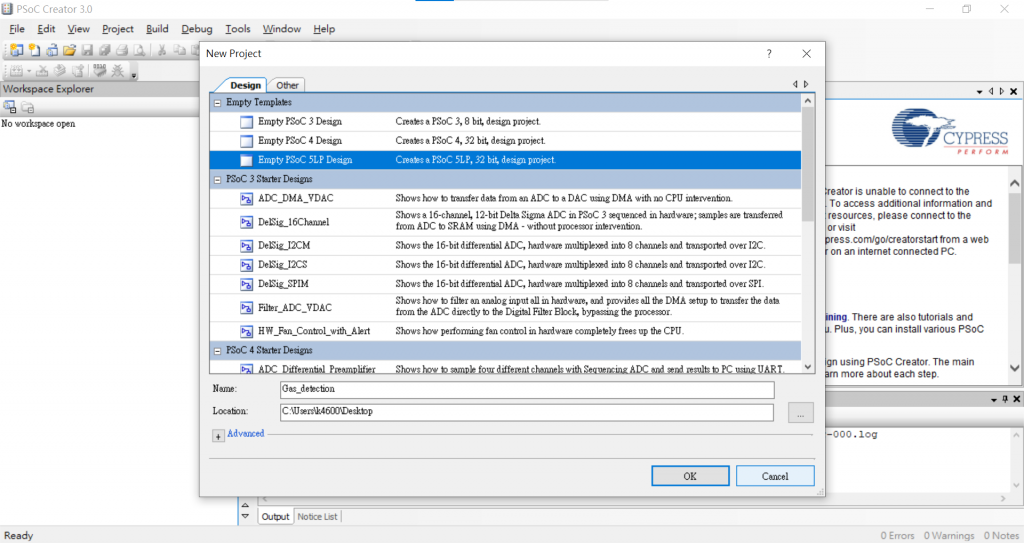Click the Open Project/Workspace toolbar icon
The height and width of the screenshot is (543, 1024).
pyautogui.click(x=52, y=50)
